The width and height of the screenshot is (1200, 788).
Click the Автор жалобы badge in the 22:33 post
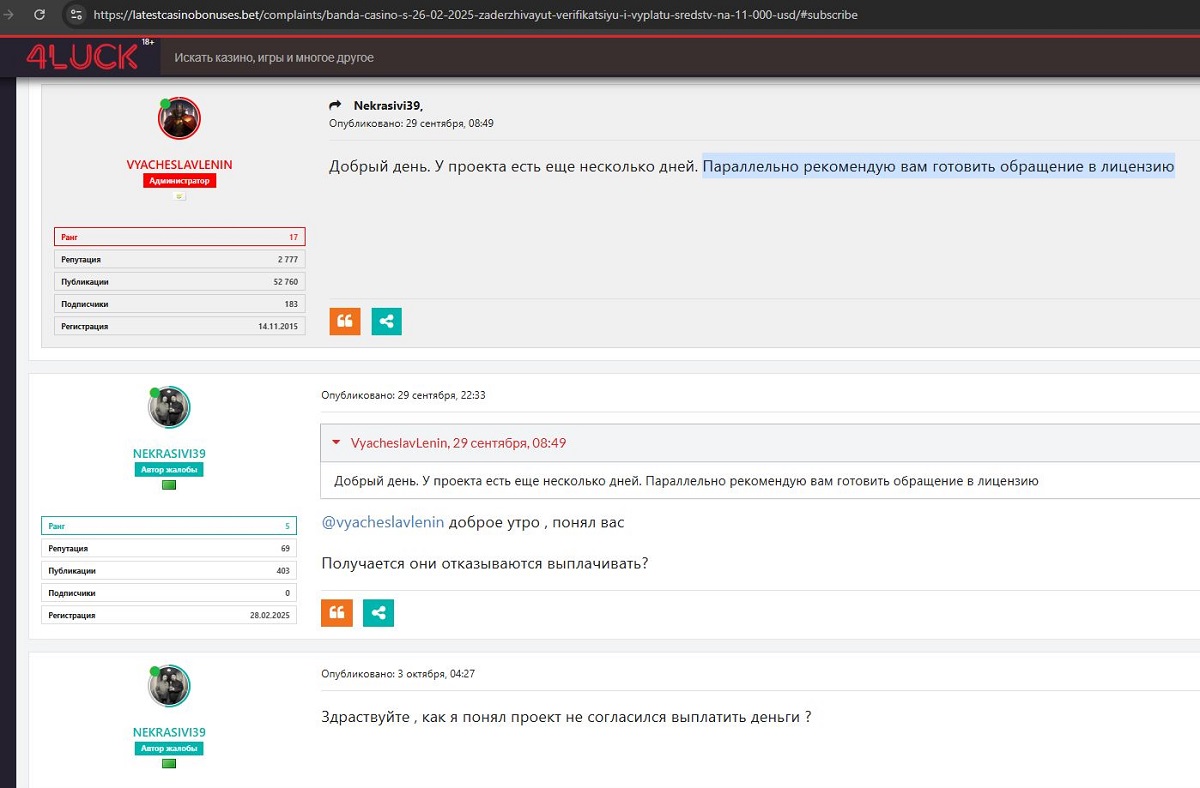[169, 469]
